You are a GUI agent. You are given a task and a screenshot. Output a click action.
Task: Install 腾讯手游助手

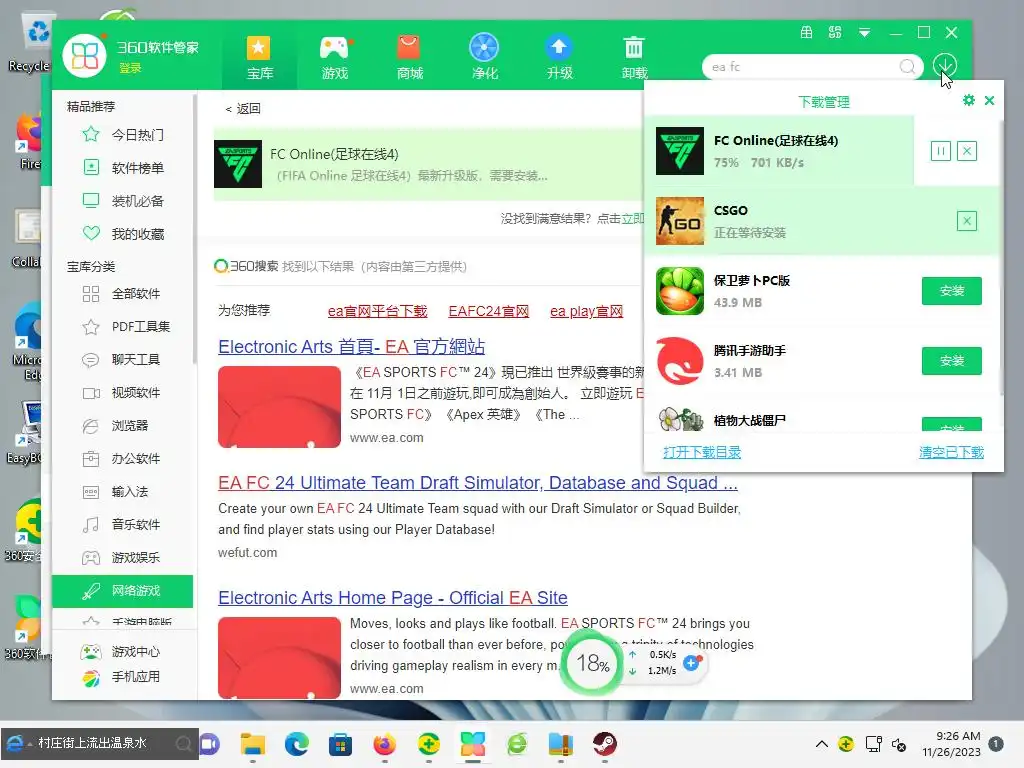(x=952, y=360)
